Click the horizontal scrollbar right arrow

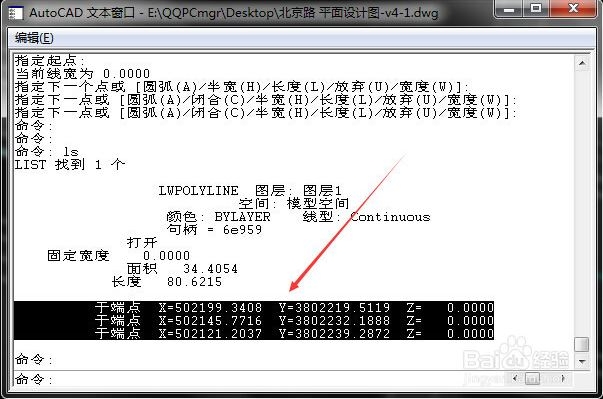pos(563,378)
